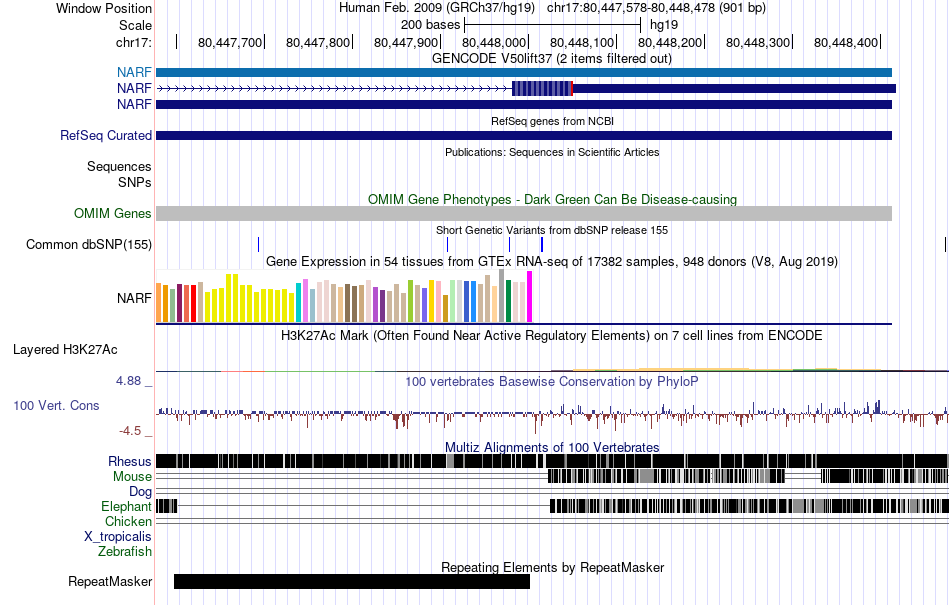
Task: Click the H3K27Ac Mark track title
Action: point(552,336)
